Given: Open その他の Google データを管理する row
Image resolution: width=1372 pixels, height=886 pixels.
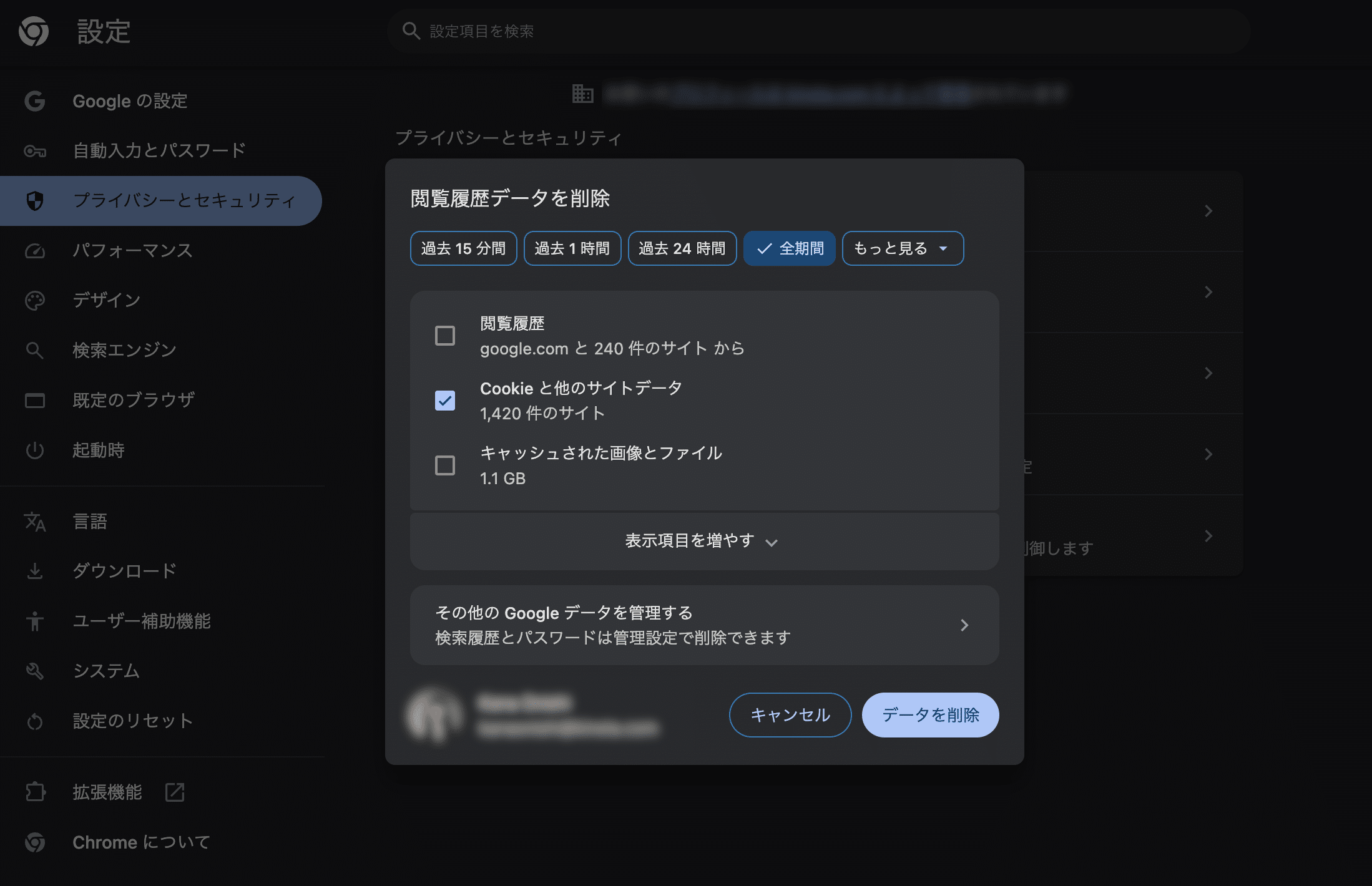Looking at the screenshot, I should coord(704,625).
